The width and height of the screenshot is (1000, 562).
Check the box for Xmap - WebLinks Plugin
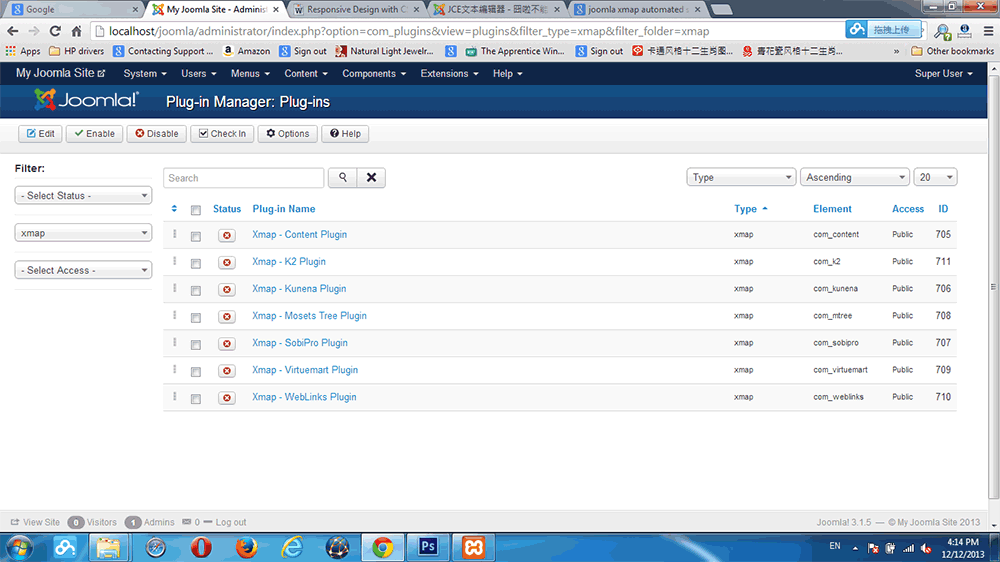[196, 399]
